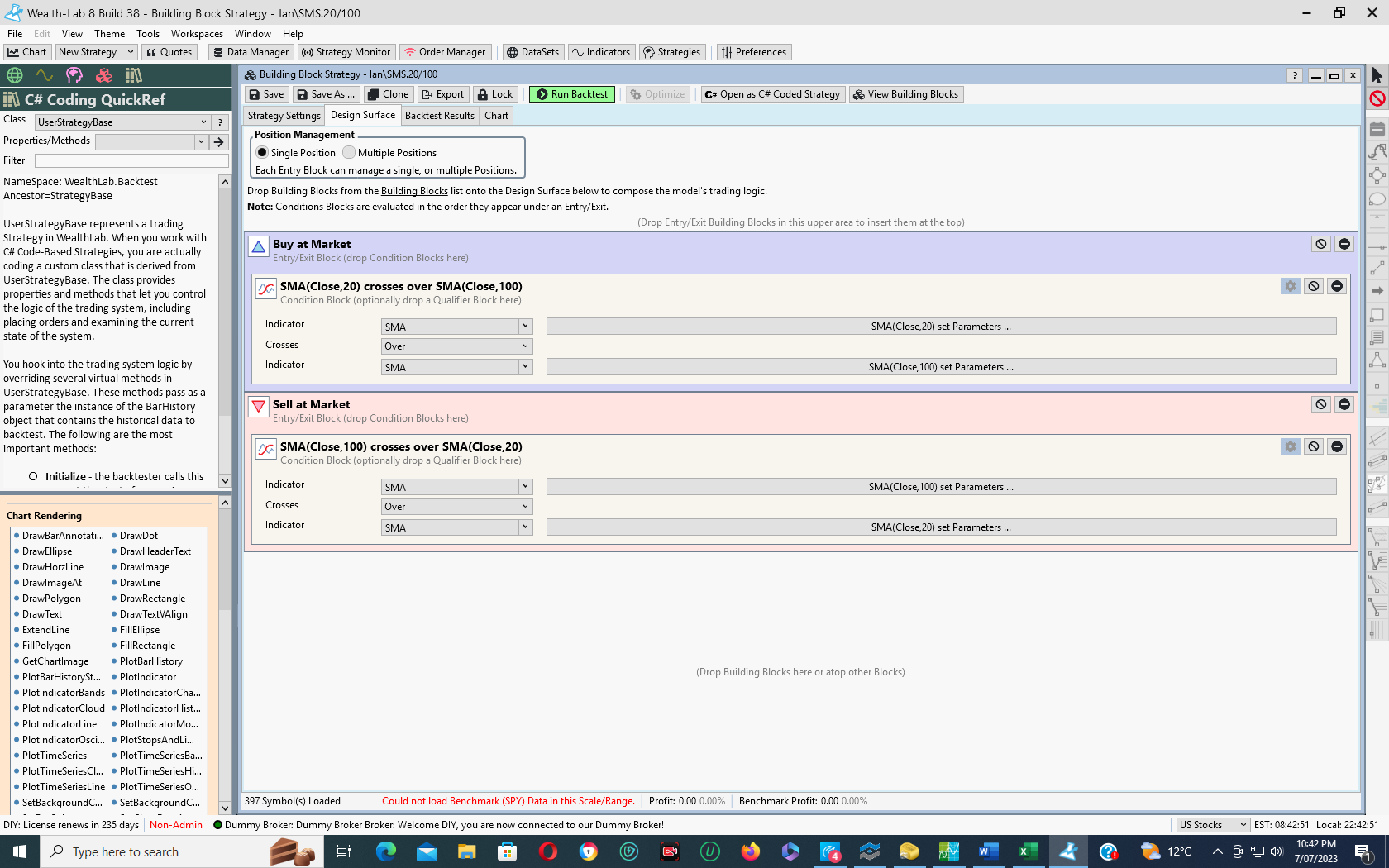The width and height of the screenshot is (1389, 868).
Task: Click the Filter input field
Action: click(x=131, y=160)
